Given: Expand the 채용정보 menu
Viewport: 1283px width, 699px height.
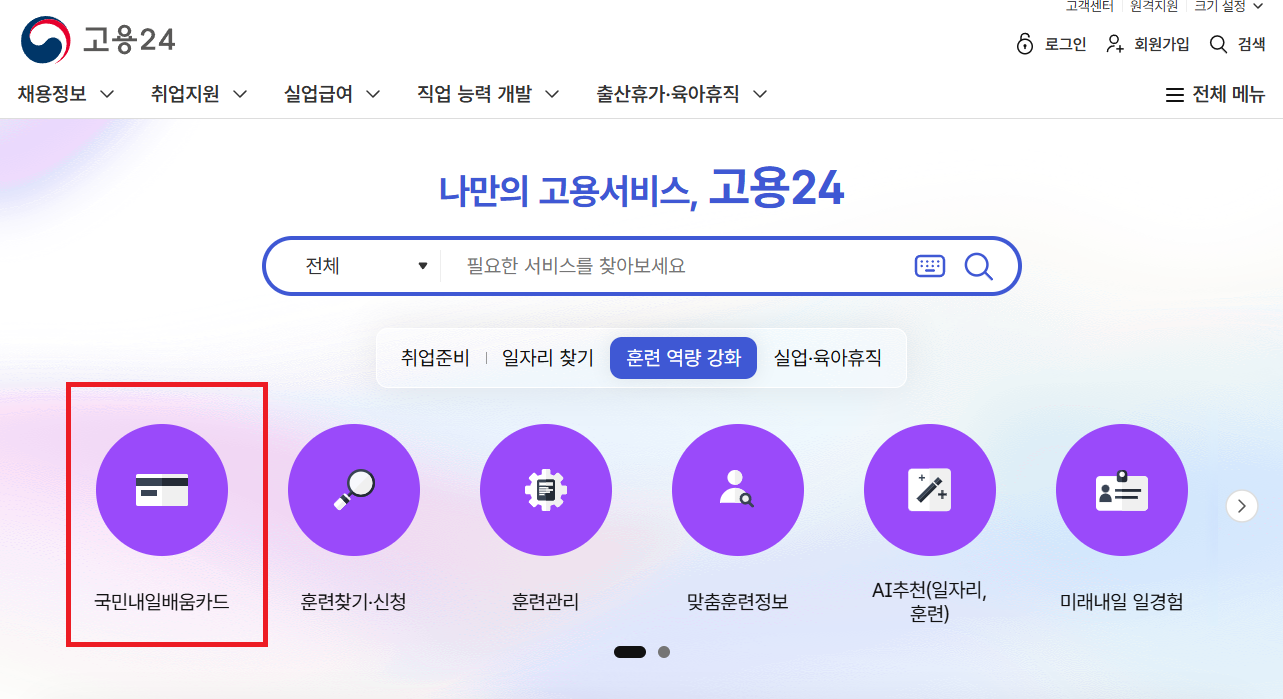Looking at the screenshot, I should coord(66,94).
